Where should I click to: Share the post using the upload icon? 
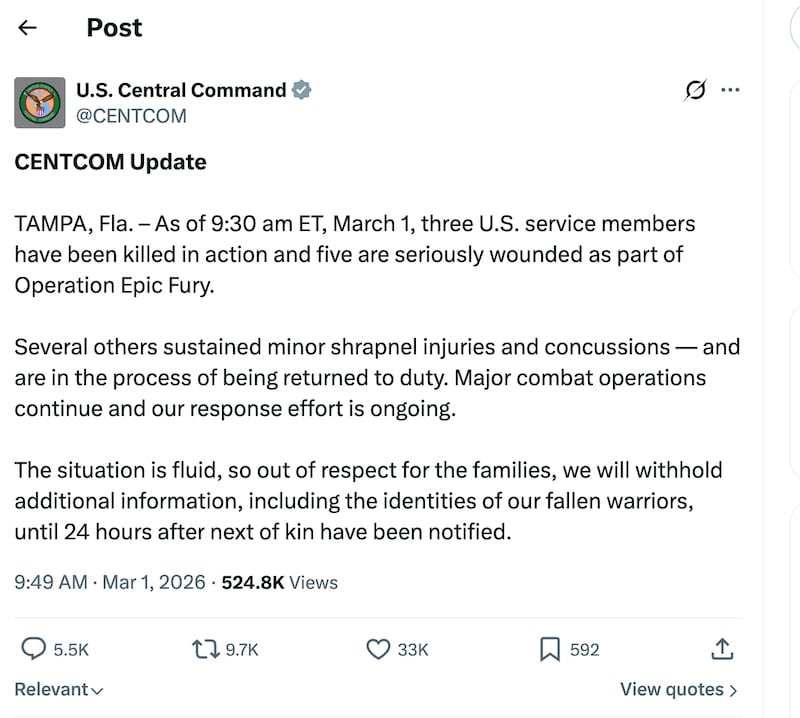pyautogui.click(x=722, y=649)
